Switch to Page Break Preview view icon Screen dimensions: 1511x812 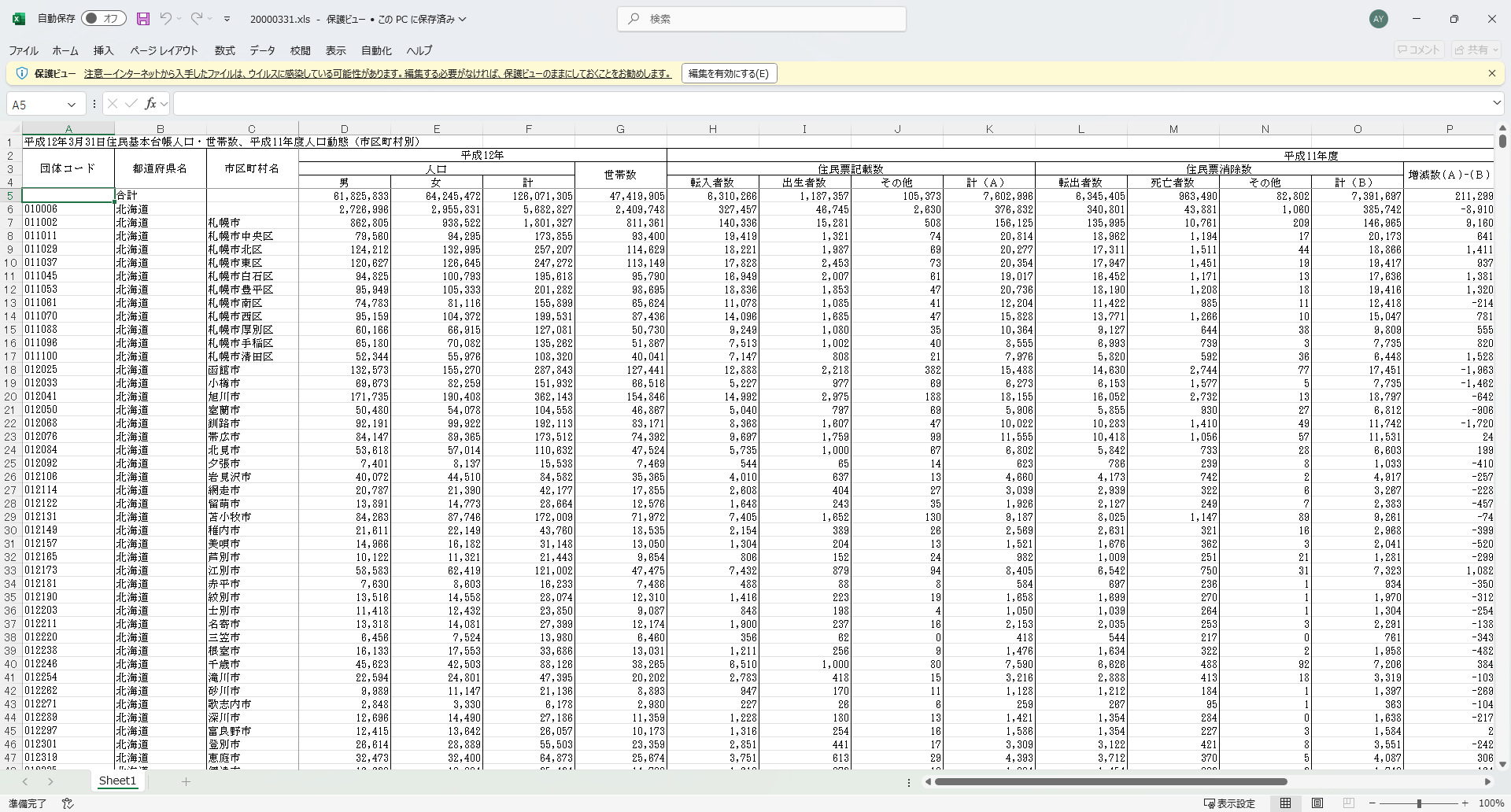pyautogui.click(x=1348, y=803)
